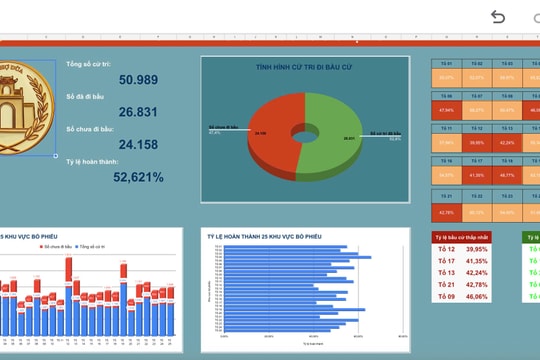
Task: Select the voted count value 26.831
Action: [138, 112]
